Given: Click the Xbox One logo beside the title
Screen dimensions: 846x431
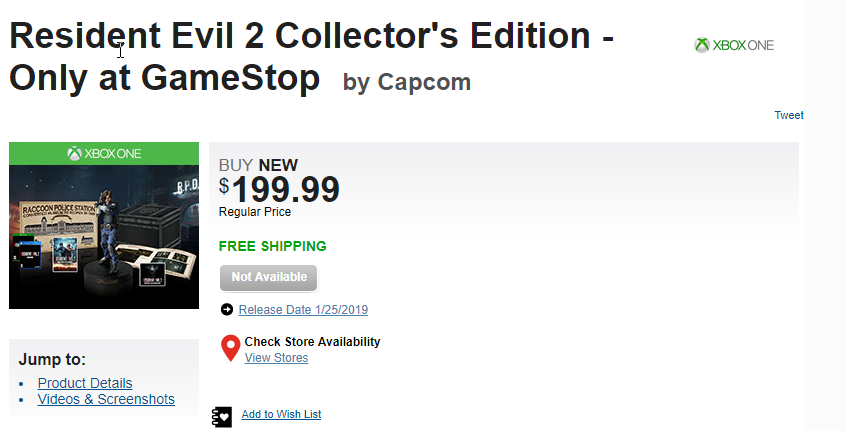Looking at the screenshot, I should pos(734,45).
